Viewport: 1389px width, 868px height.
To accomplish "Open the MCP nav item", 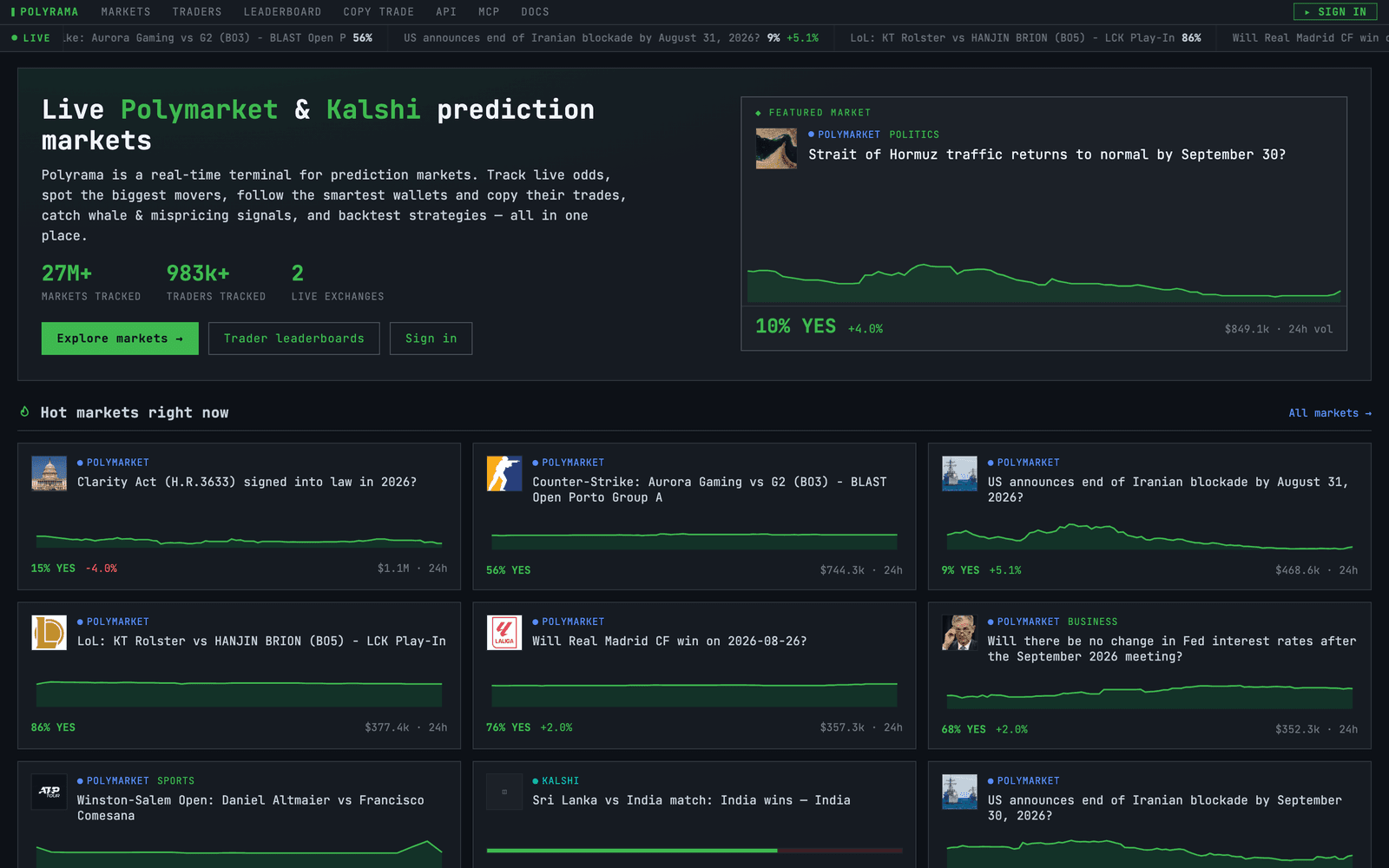I will (489, 12).
